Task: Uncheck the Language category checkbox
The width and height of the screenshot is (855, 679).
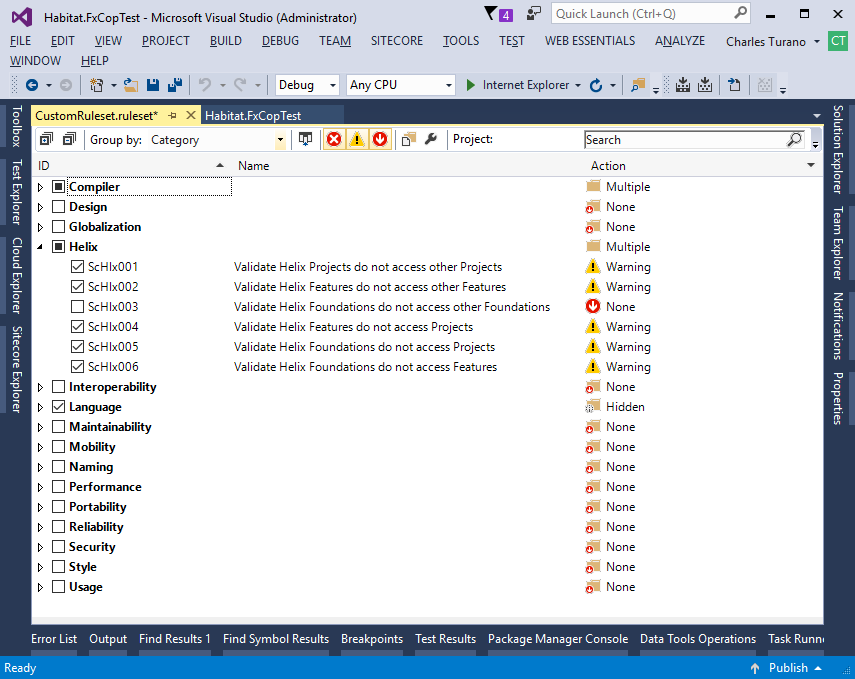Action: point(58,407)
